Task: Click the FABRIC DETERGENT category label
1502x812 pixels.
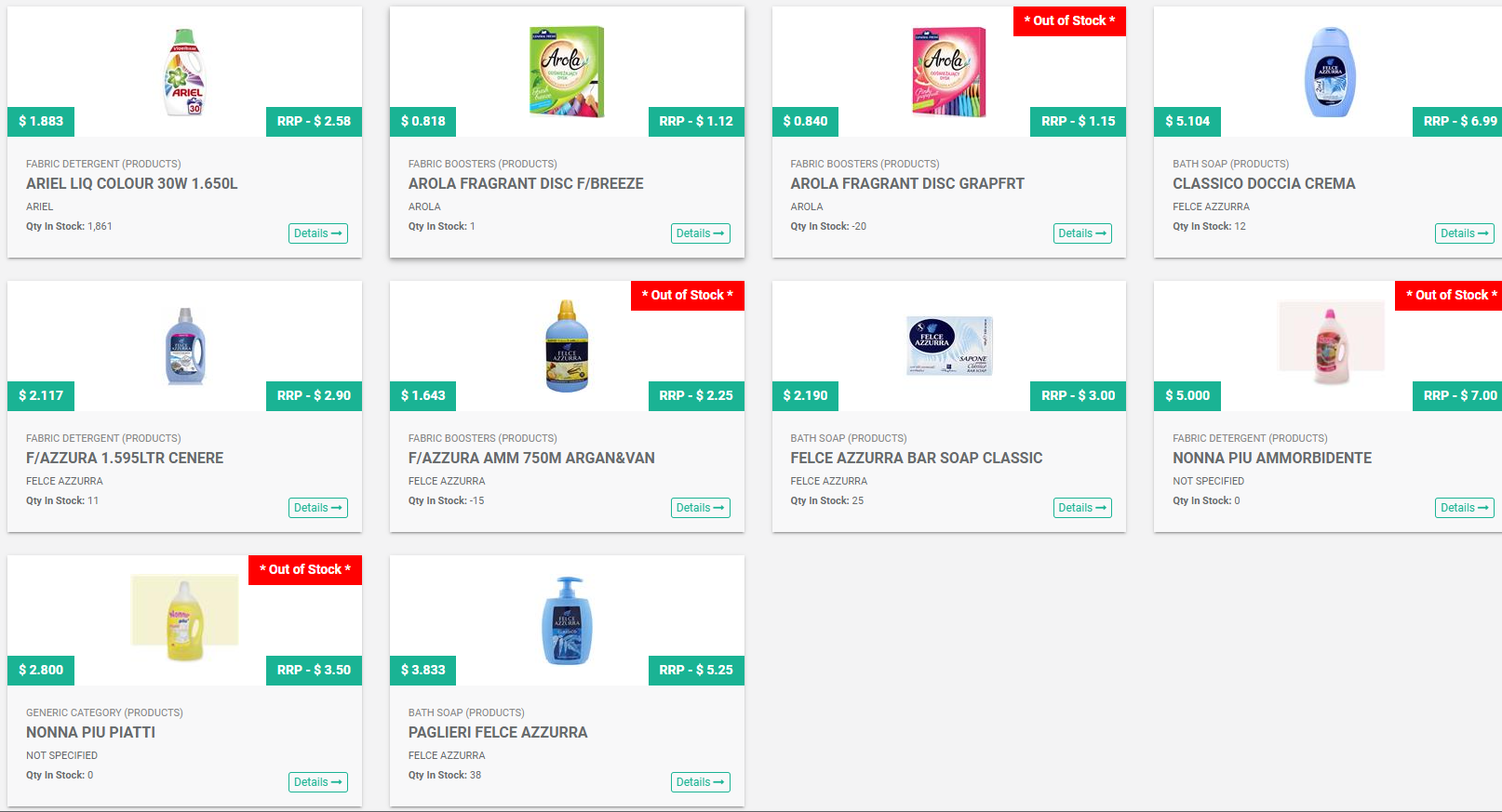Action: (x=103, y=164)
